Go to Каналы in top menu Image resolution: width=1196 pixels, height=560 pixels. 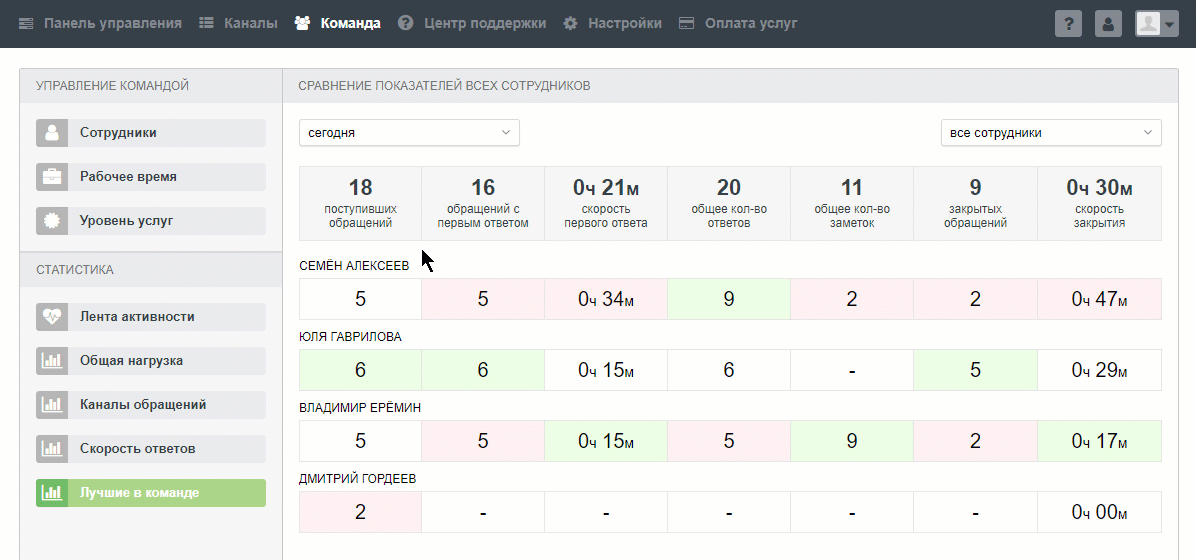pos(238,23)
